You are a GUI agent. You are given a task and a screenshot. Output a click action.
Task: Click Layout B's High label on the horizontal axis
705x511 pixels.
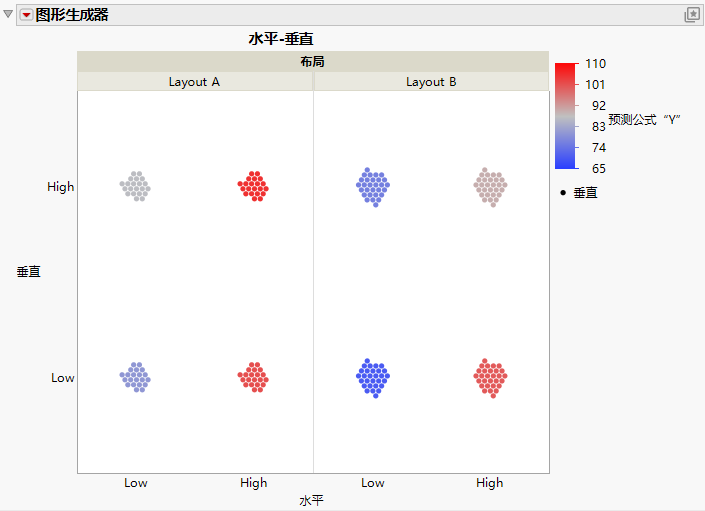(x=490, y=483)
